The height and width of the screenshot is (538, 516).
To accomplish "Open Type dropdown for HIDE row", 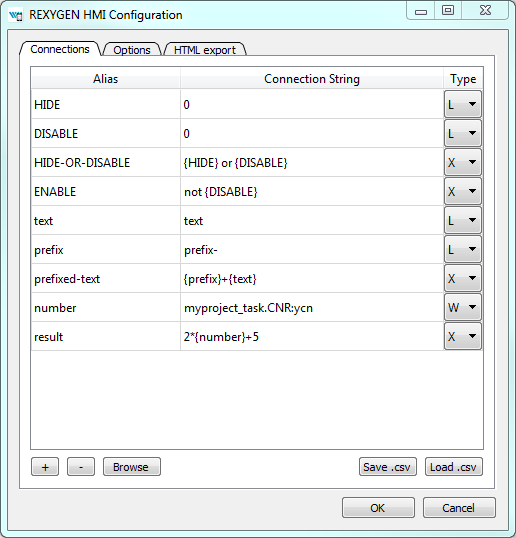I will click(463, 104).
